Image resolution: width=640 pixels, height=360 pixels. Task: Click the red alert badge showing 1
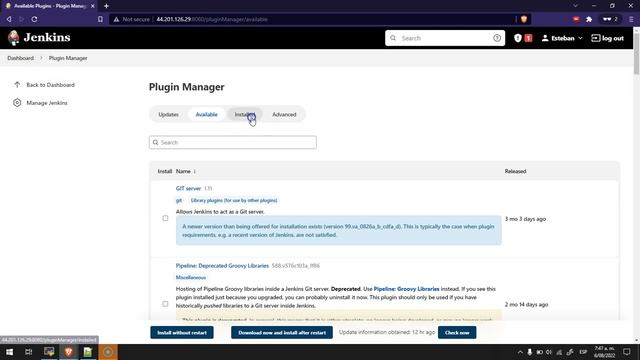(x=528, y=38)
